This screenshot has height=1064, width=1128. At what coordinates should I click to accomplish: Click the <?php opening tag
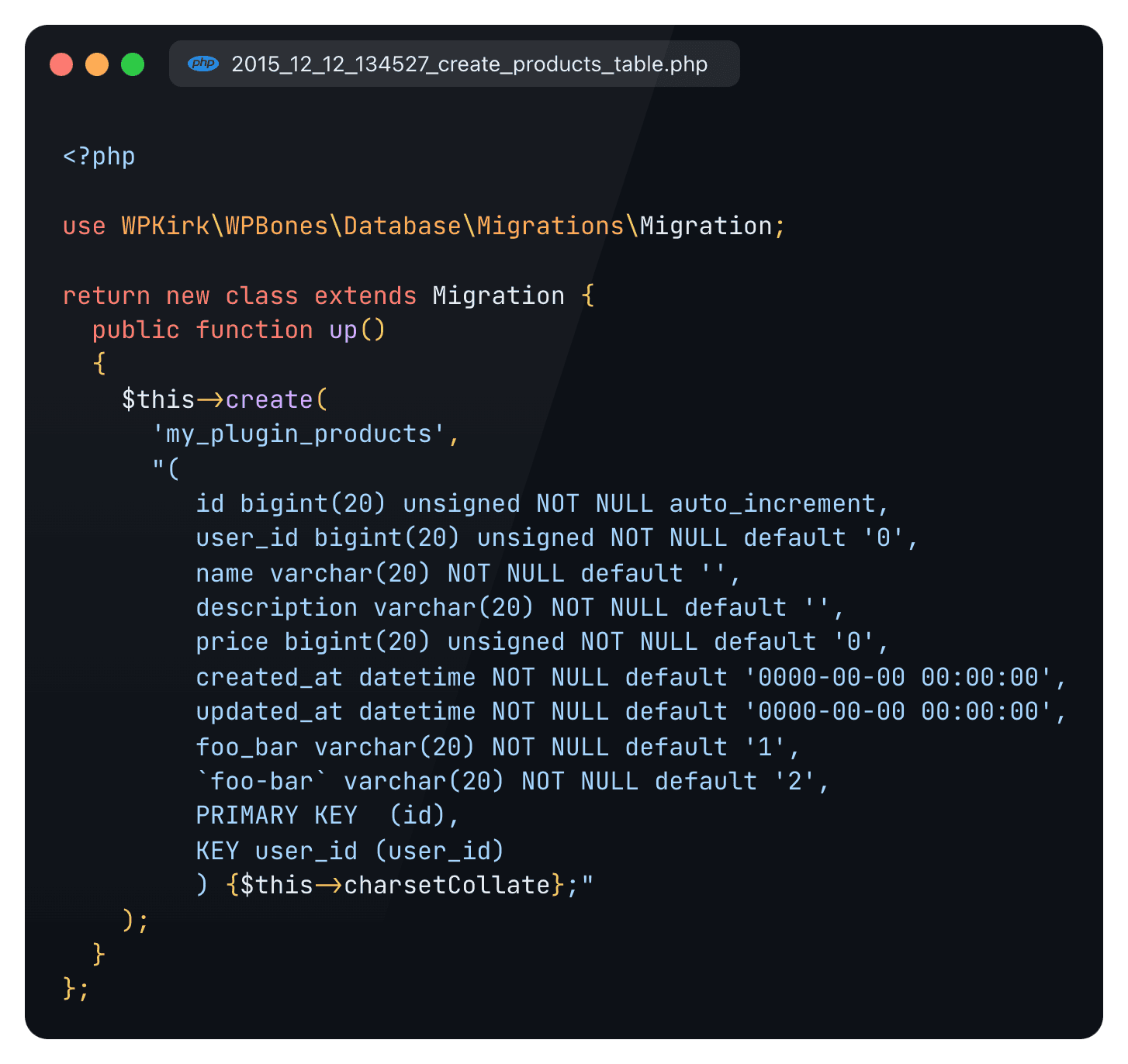click(99, 157)
